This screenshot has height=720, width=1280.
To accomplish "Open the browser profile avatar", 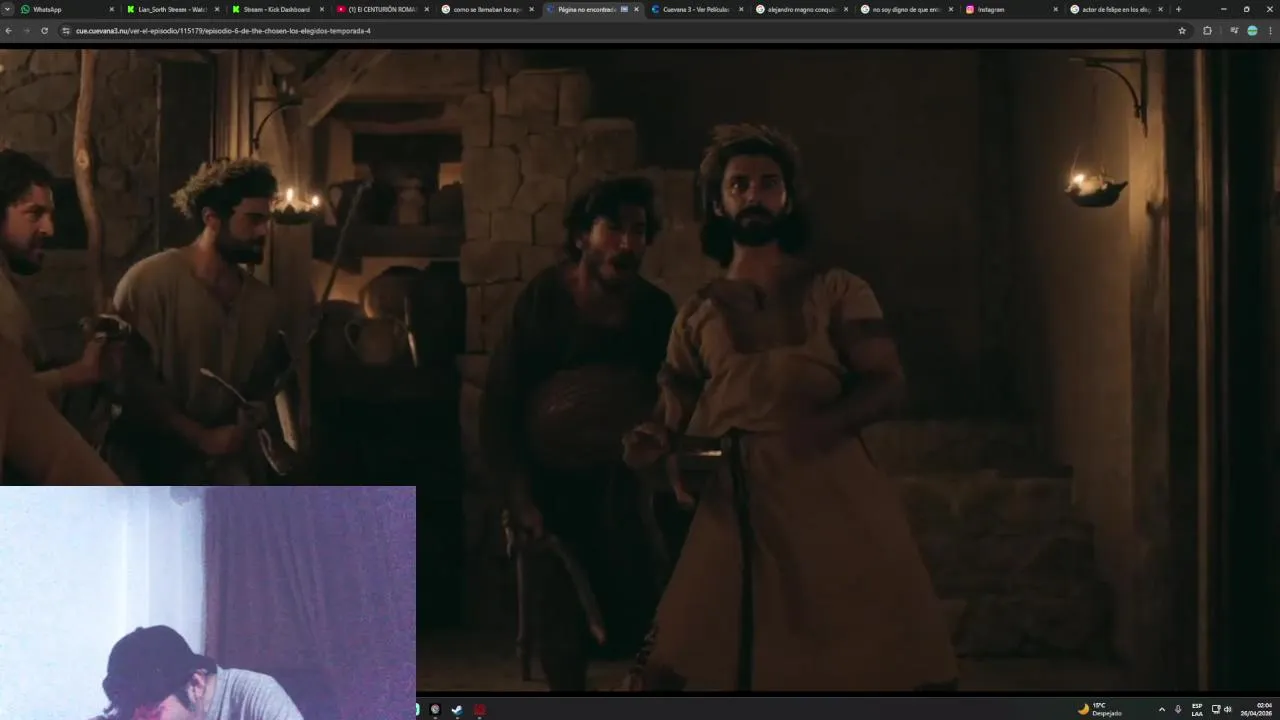I will [1252, 31].
